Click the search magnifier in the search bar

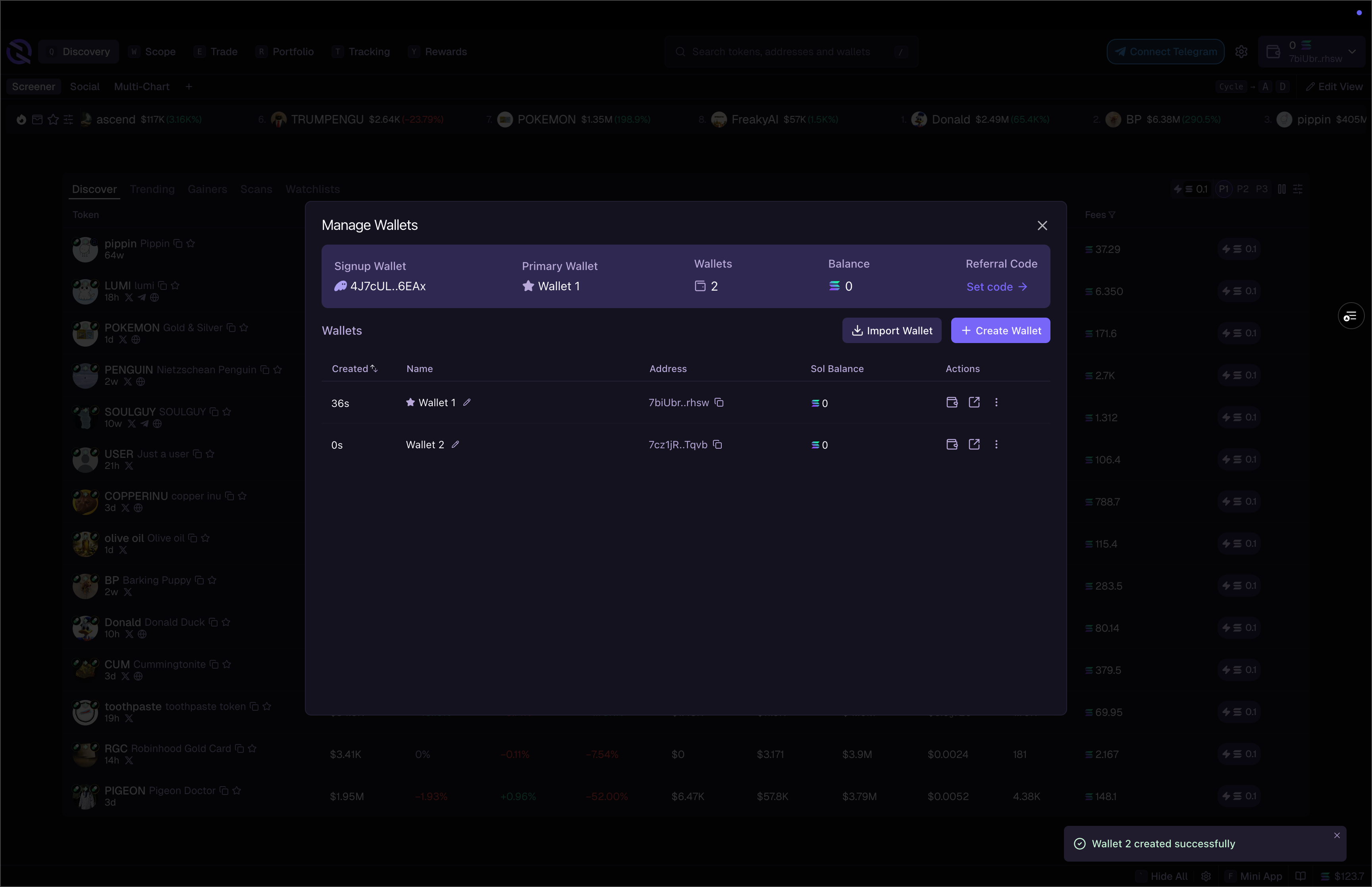pyautogui.click(x=681, y=51)
